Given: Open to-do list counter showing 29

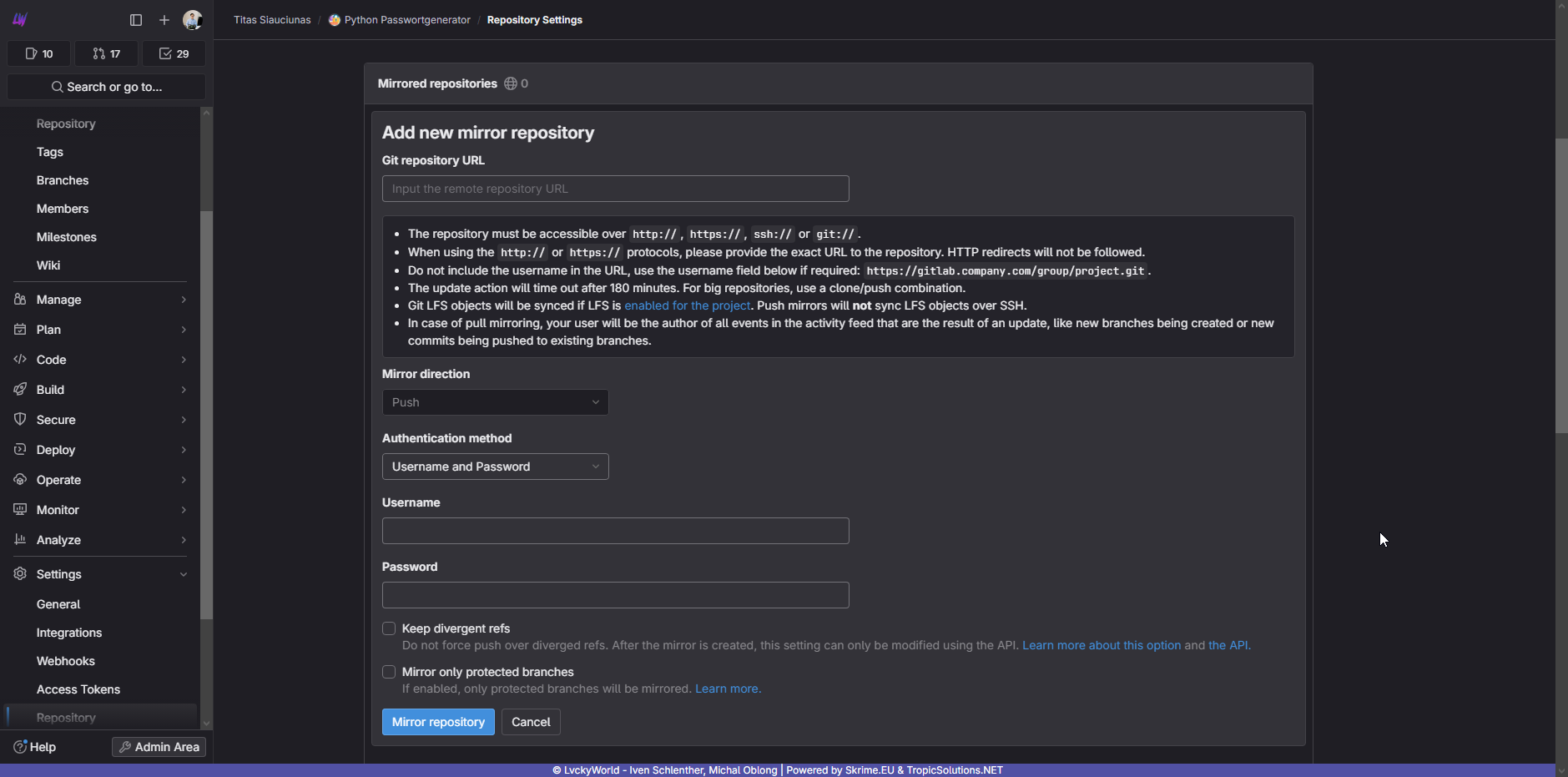Looking at the screenshot, I should [x=174, y=53].
